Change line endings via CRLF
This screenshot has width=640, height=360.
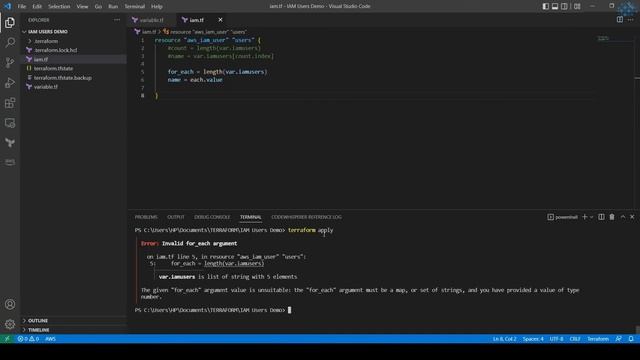(575, 339)
